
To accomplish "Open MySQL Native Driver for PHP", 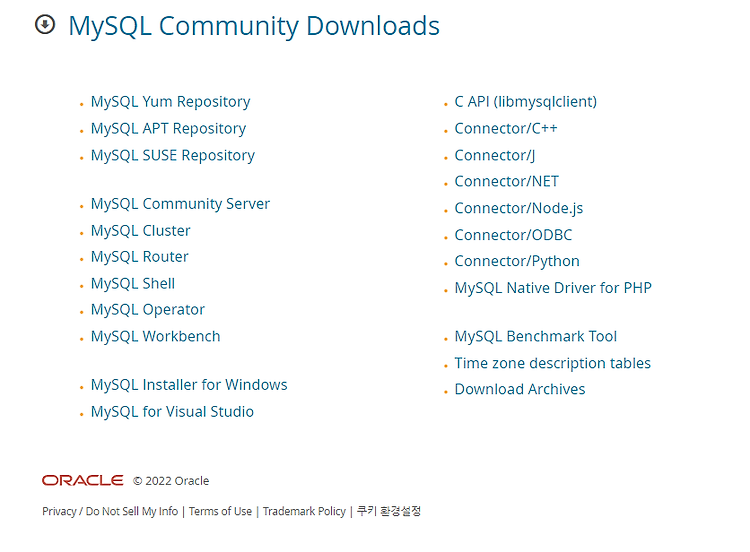I will coord(553,288).
